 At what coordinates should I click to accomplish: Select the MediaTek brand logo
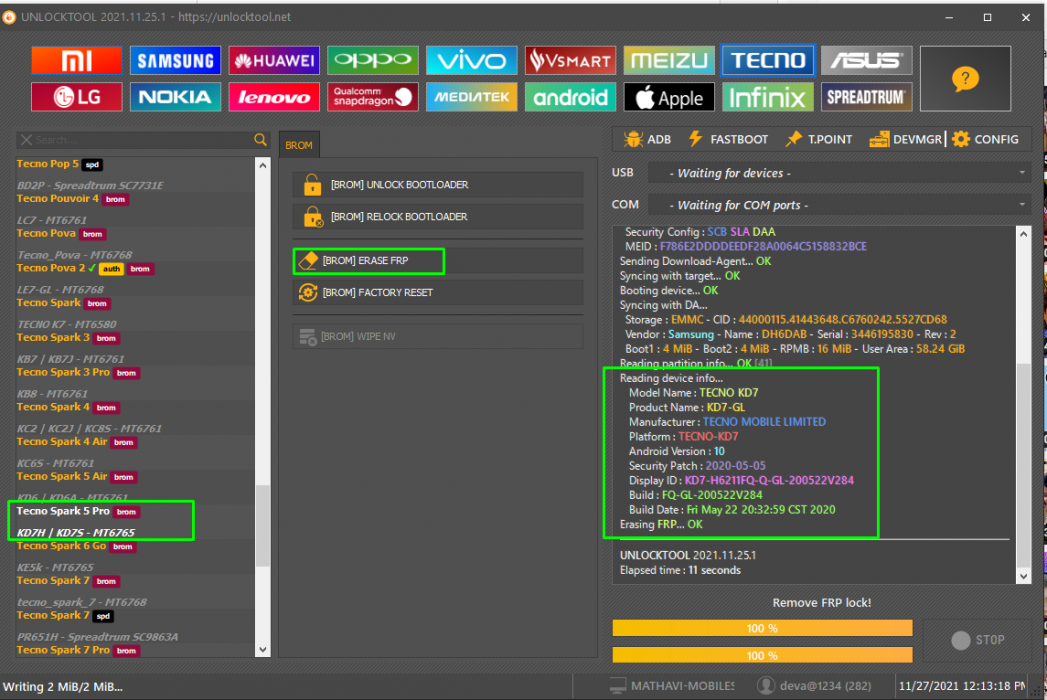click(x=471, y=97)
